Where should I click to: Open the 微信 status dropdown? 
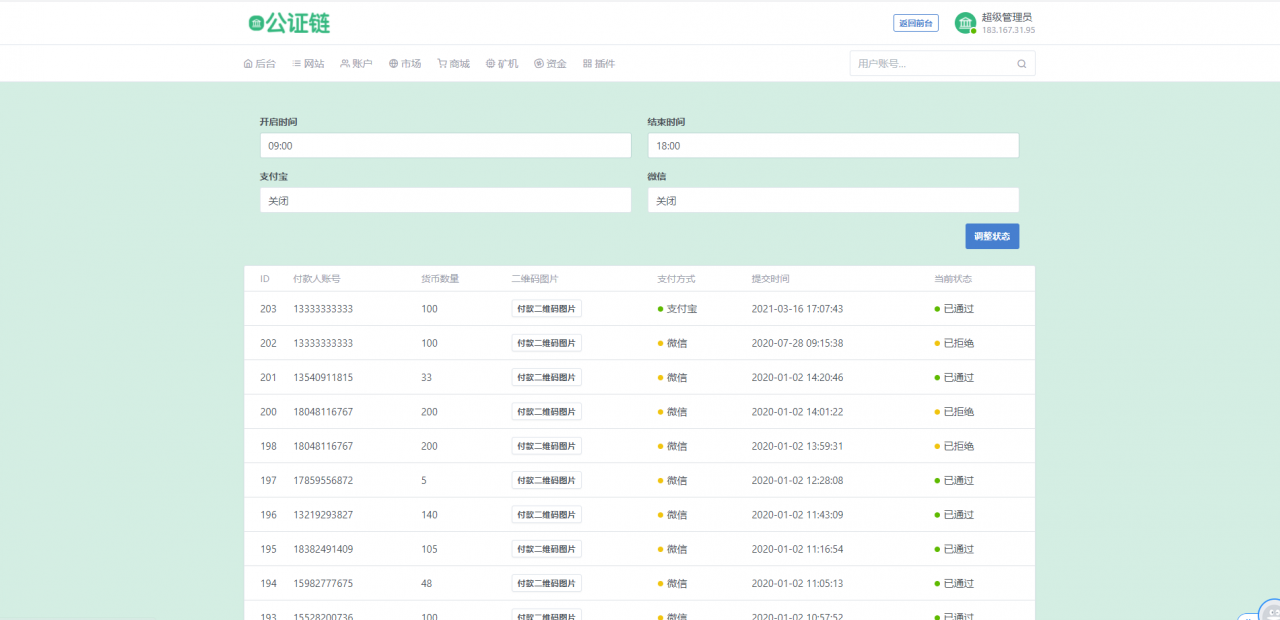pos(833,200)
